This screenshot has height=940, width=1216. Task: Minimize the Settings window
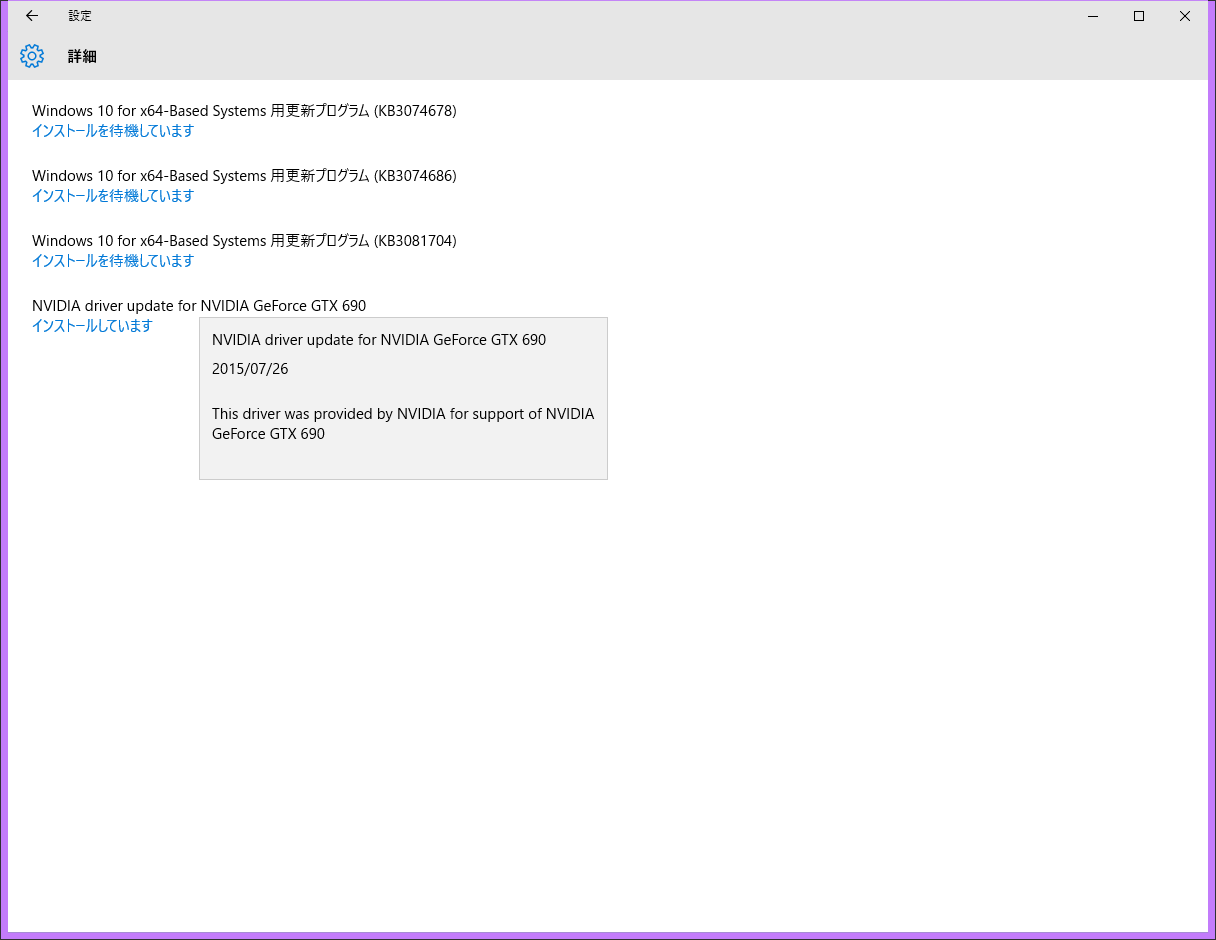[x=1093, y=16]
